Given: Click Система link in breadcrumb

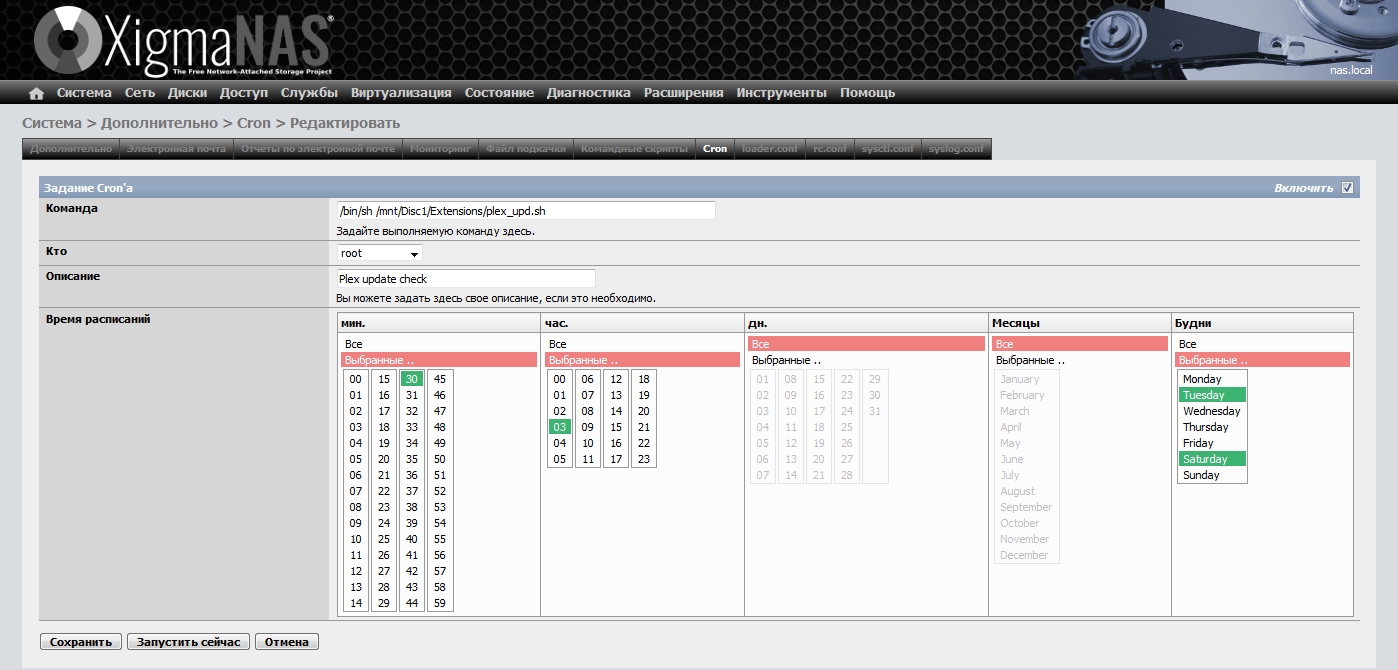Looking at the screenshot, I should [x=52, y=123].
